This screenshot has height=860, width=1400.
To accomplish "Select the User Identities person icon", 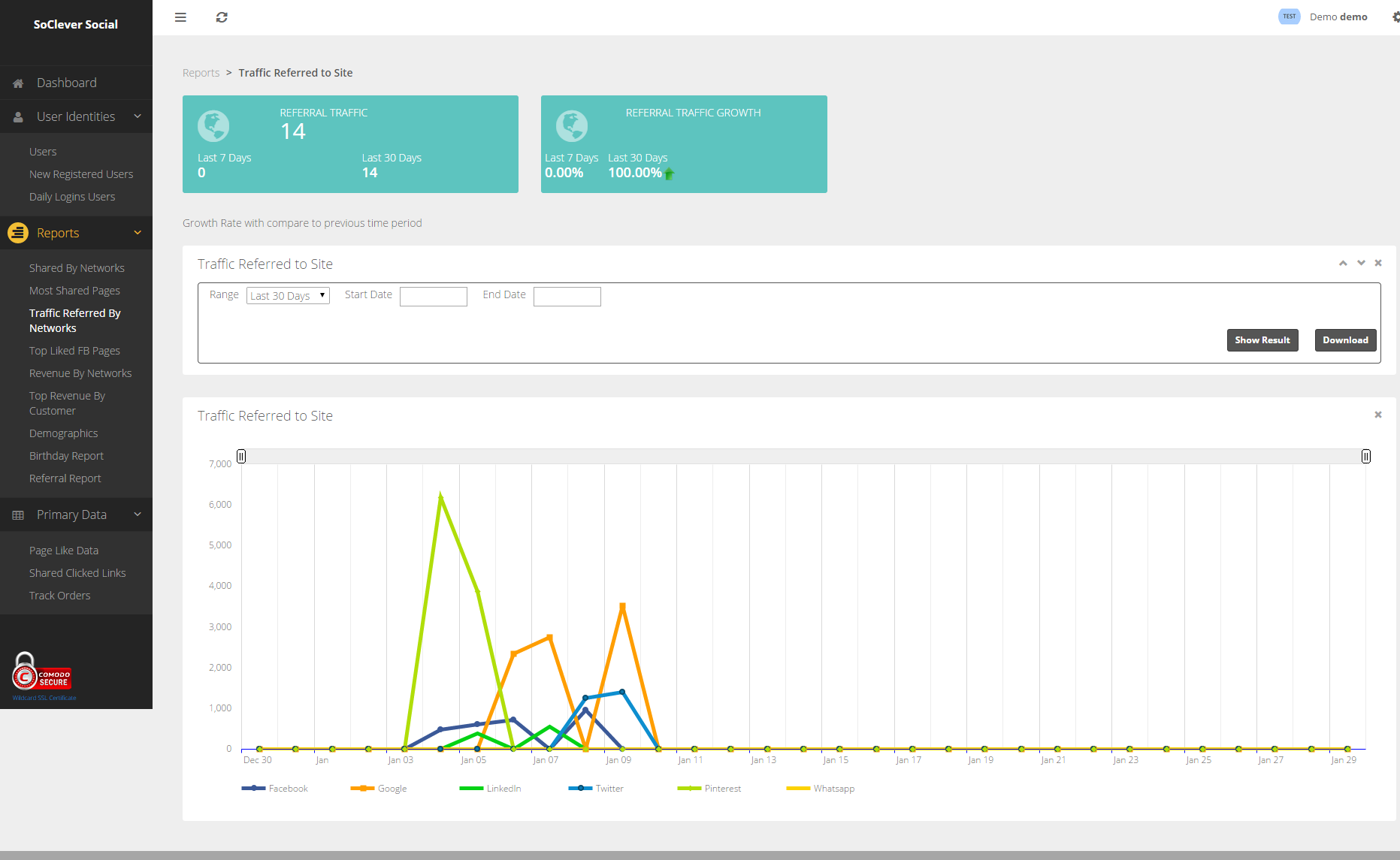I will click(17, 116).
